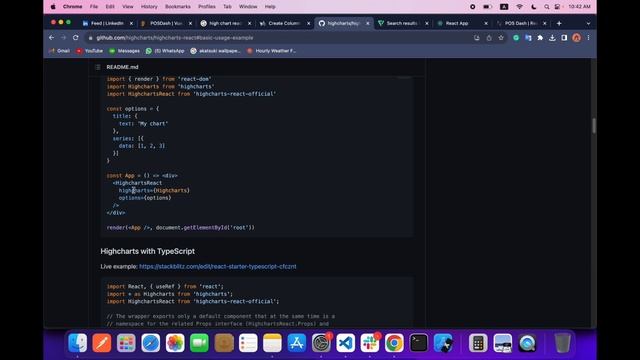Viewport: 640px width, 360px height.
Task: Switch to the high chart react tab
Action: (x=225, y=23)
